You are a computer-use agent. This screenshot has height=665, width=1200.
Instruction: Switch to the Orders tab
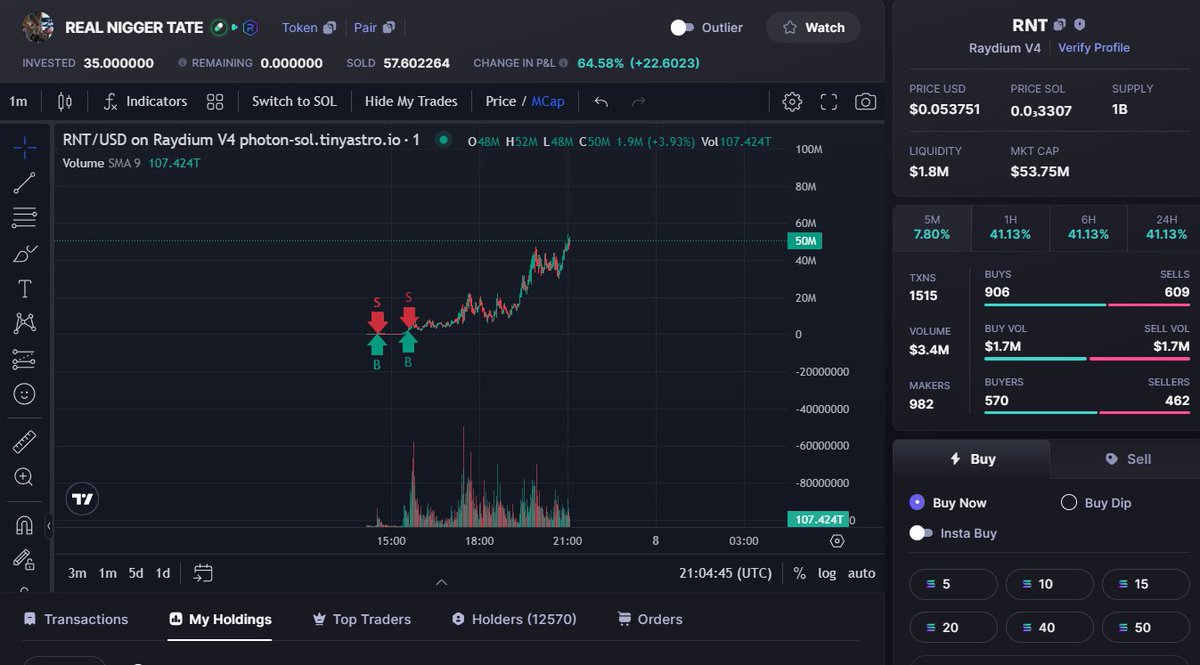point(650,619)
